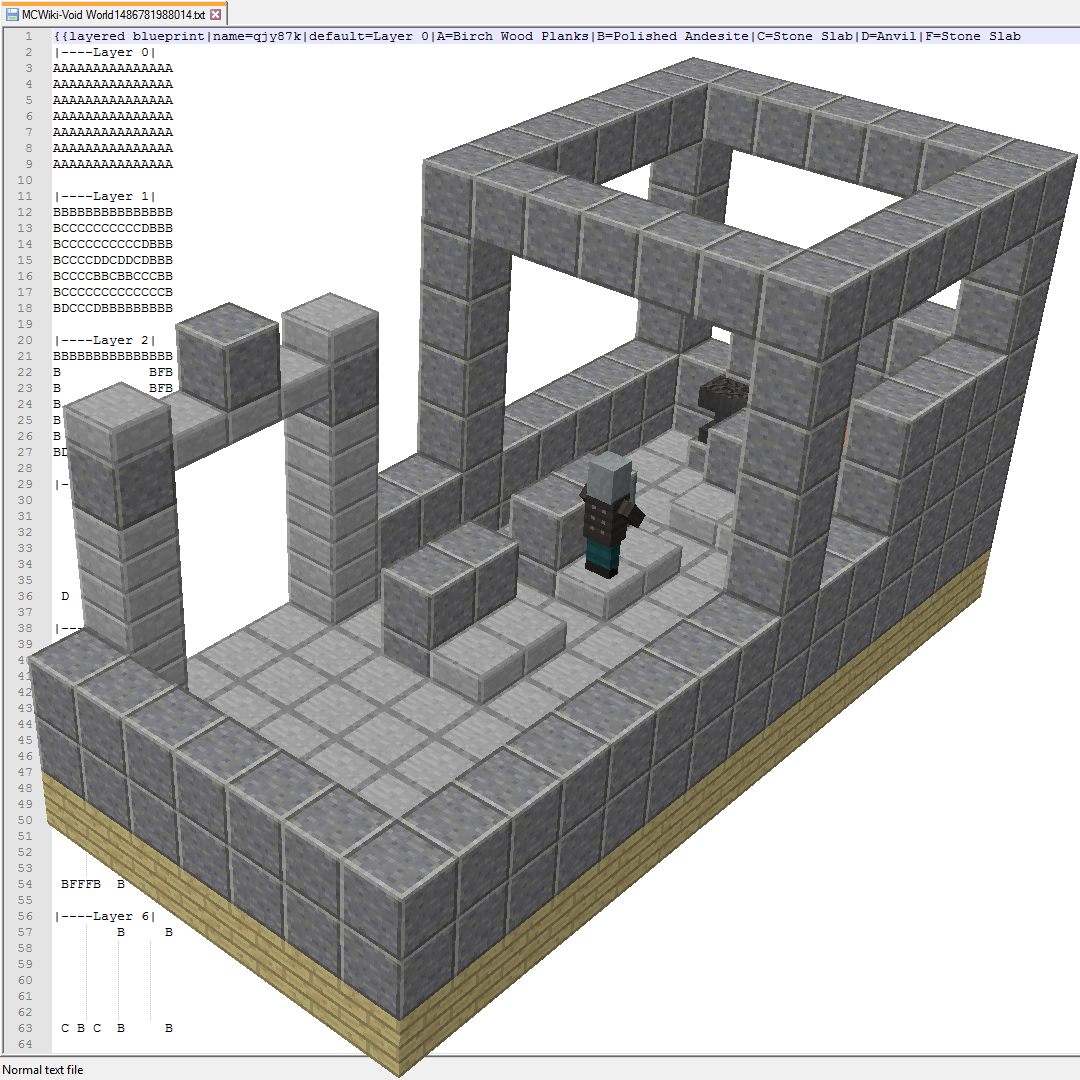Viewport: 1080px width, 1080px height.
Task: Click the 'Normal text file' status bar field
Action: tap(44, 1070)
